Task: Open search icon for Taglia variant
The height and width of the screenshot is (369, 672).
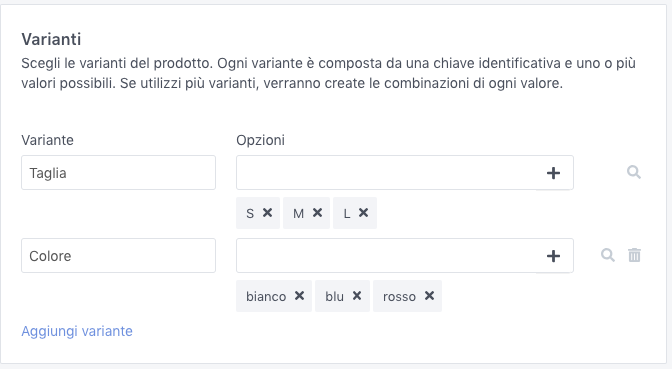Action: click(x=634, y=172)
